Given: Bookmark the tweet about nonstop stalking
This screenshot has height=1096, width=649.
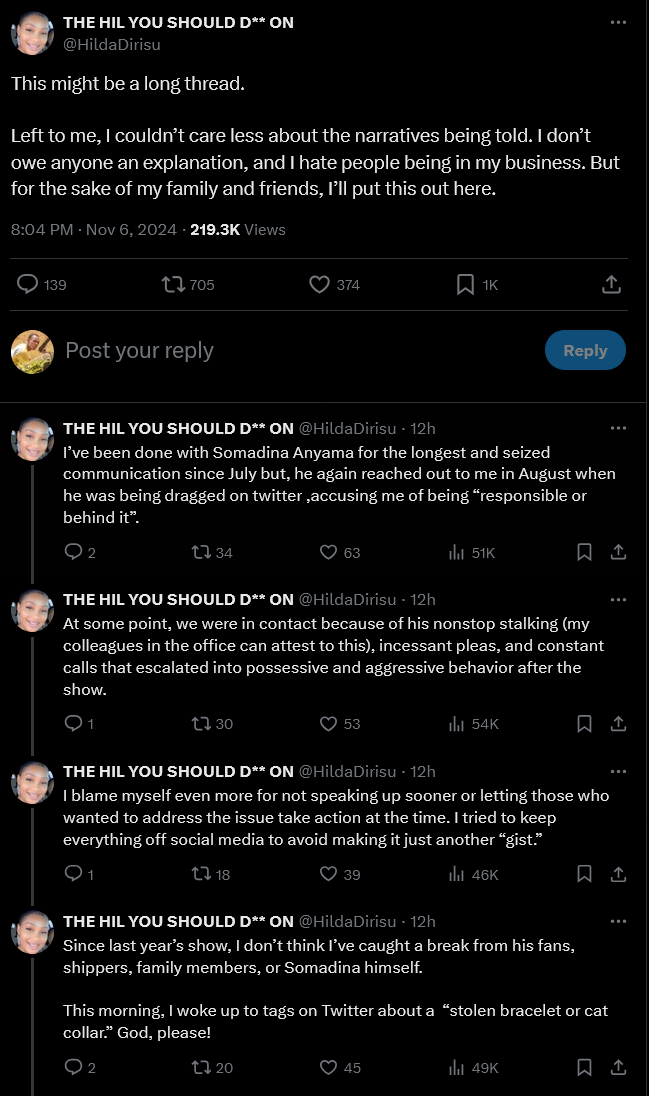Looking at the screenshot, I should [x=585, y=723].
